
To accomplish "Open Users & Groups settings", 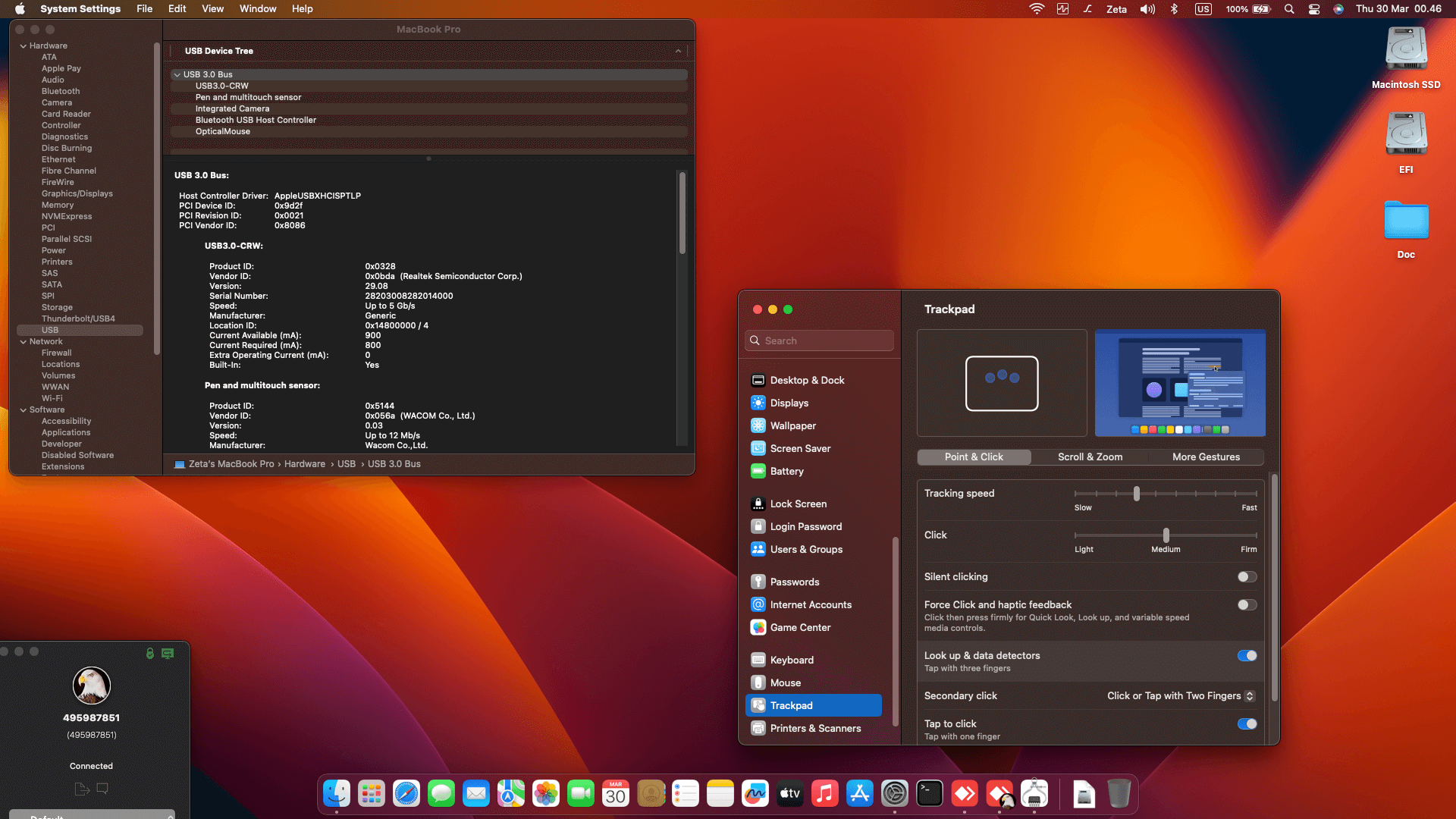I will point(805,549).
